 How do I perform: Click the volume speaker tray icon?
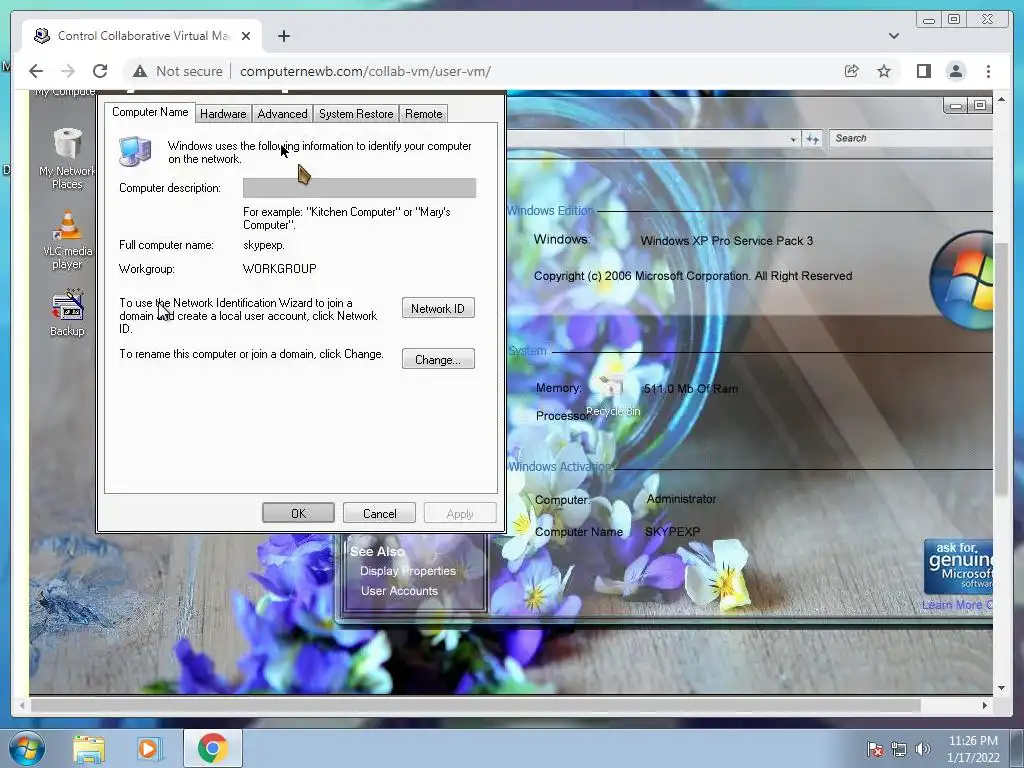[x=923, y=749]
